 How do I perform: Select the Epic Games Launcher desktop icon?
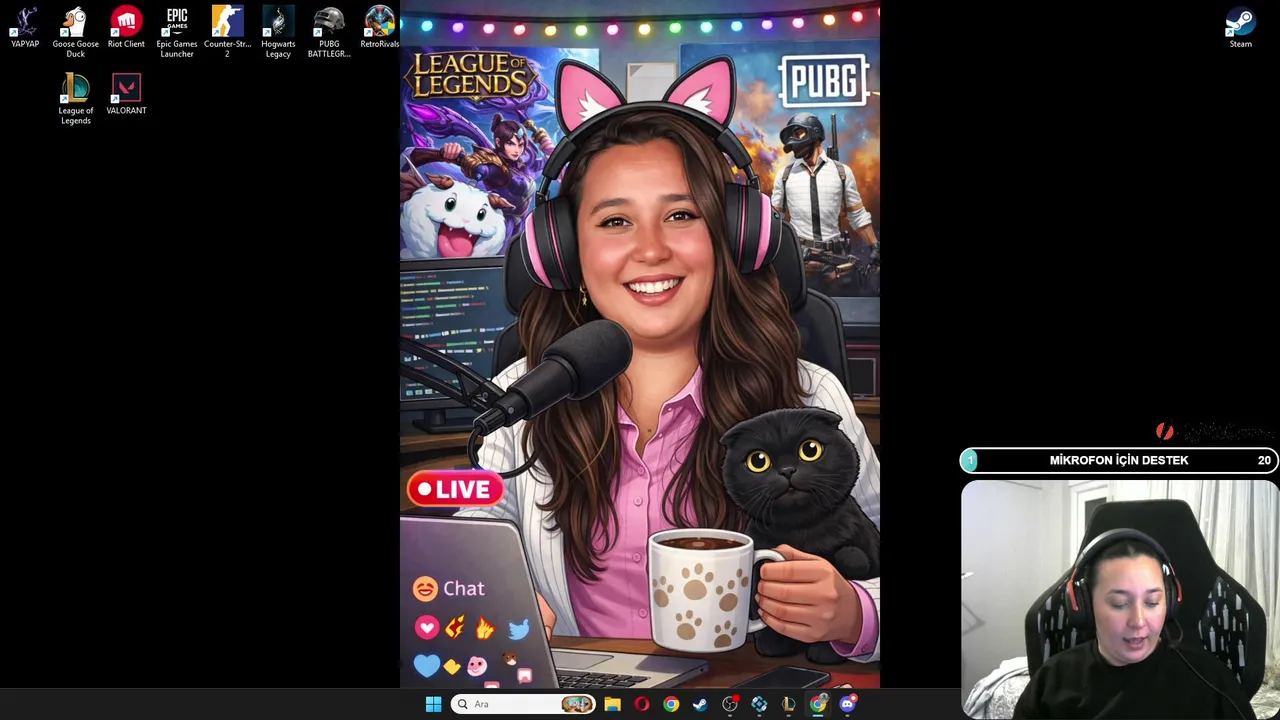(177, 32)
